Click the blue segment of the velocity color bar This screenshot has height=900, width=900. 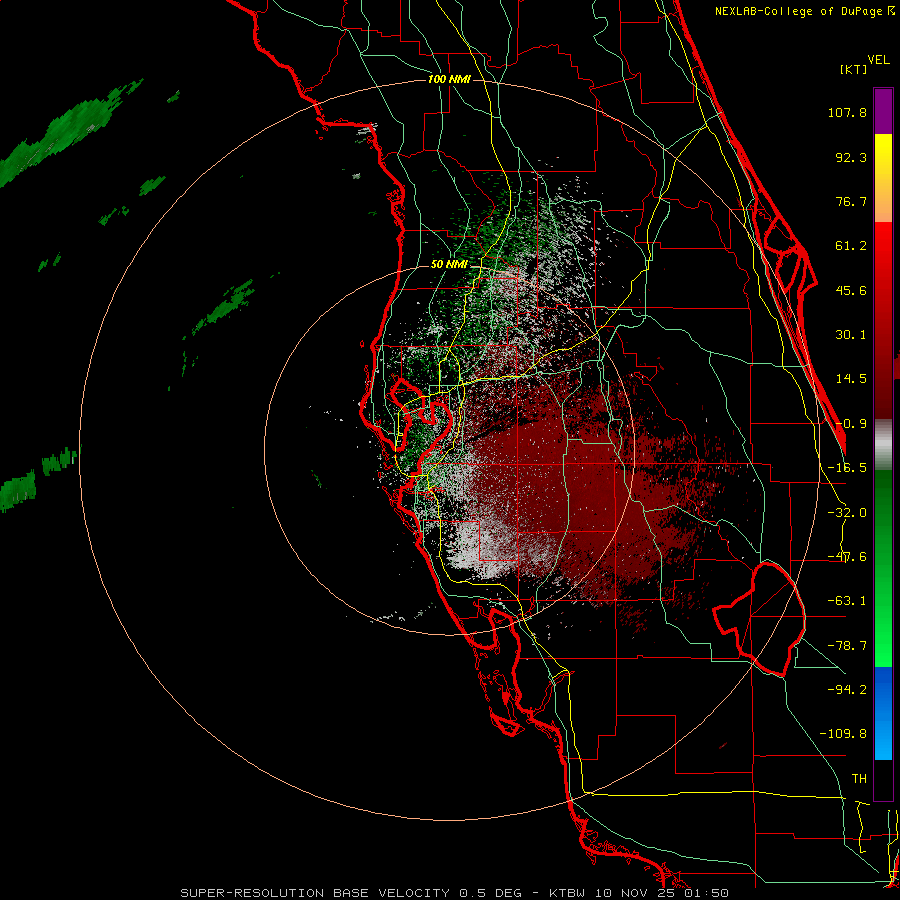click(883, 713)
